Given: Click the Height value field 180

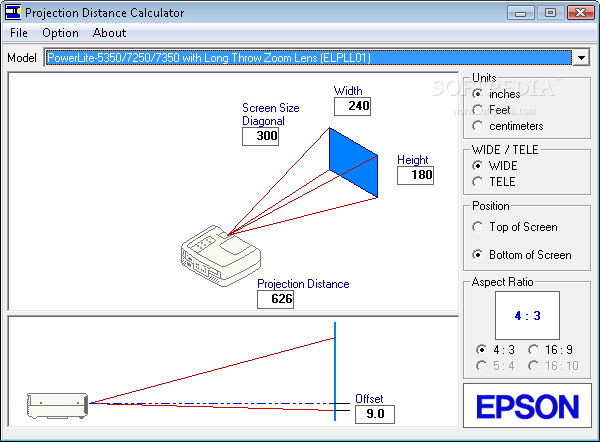Looking at the screenshot, I should pyautogui.click(x=416, y=175).
